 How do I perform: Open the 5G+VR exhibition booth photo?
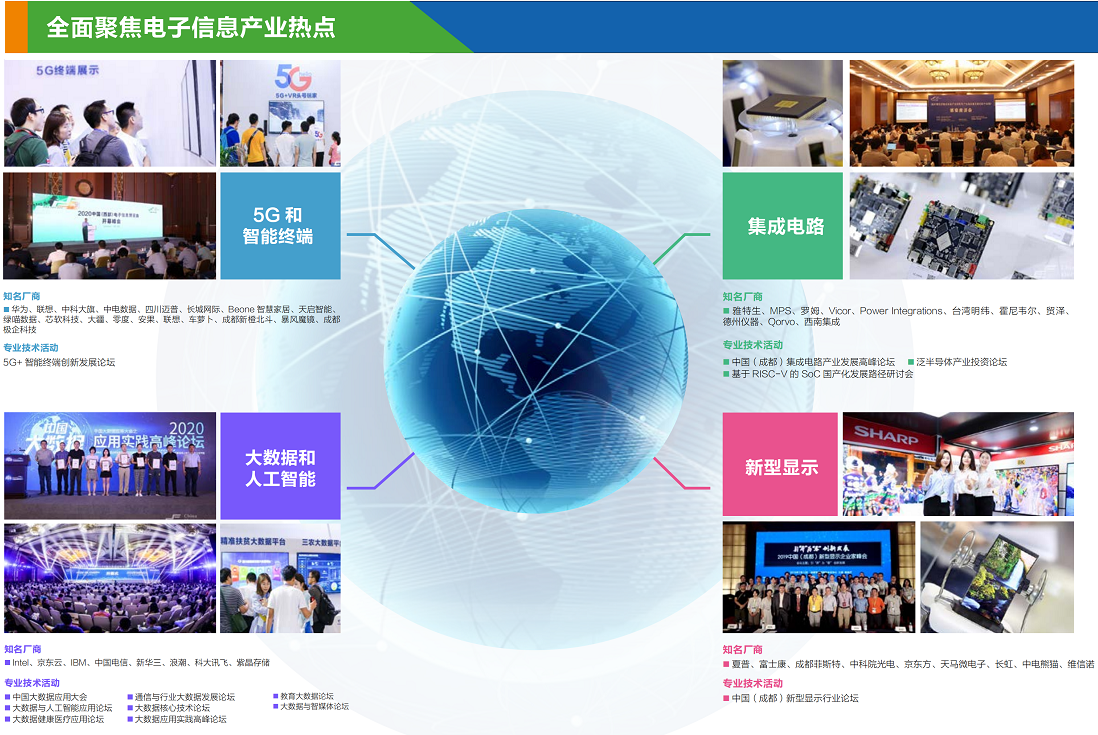point(280,113)
